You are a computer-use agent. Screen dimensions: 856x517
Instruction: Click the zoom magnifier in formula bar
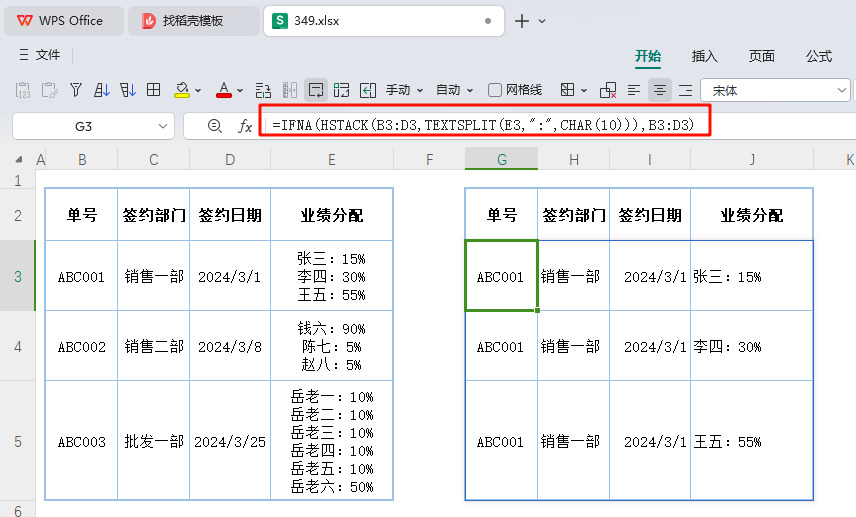(215, 126)
